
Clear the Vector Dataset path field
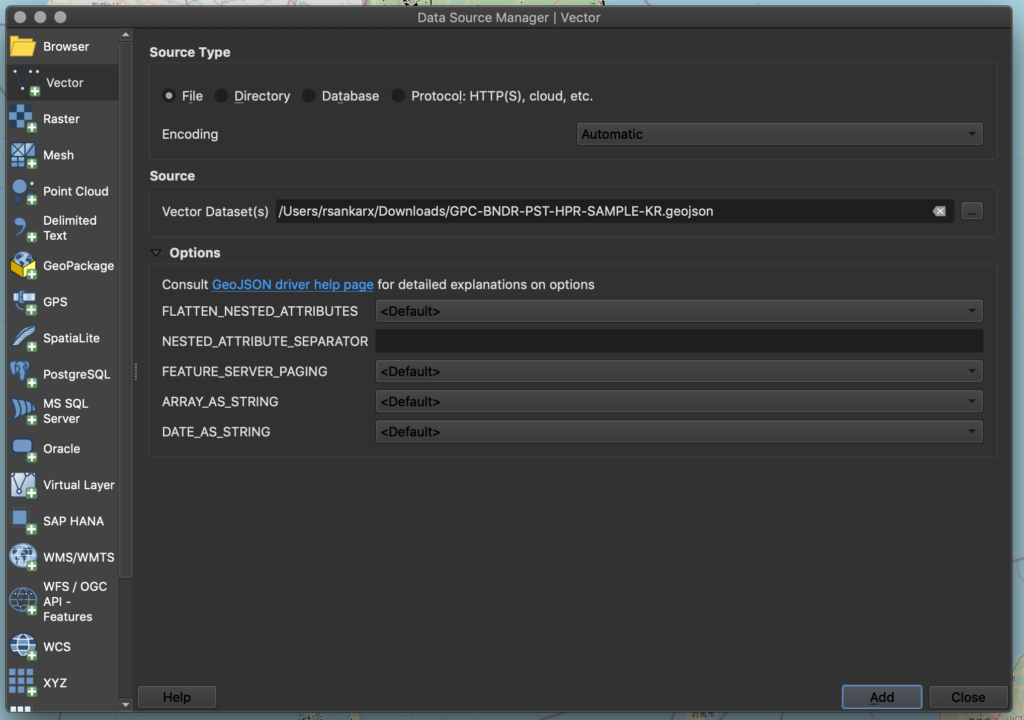[x=938, y=211]
